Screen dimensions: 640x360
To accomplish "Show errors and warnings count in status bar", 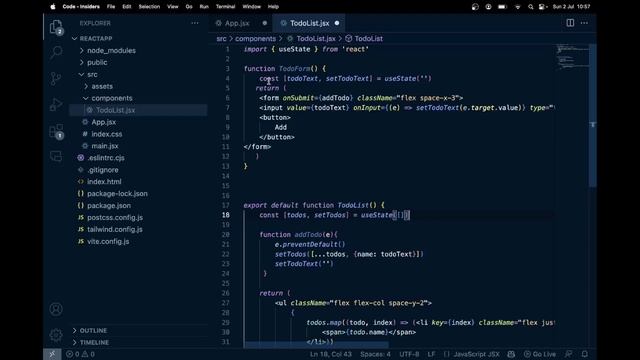I will [x=80, y=354].
